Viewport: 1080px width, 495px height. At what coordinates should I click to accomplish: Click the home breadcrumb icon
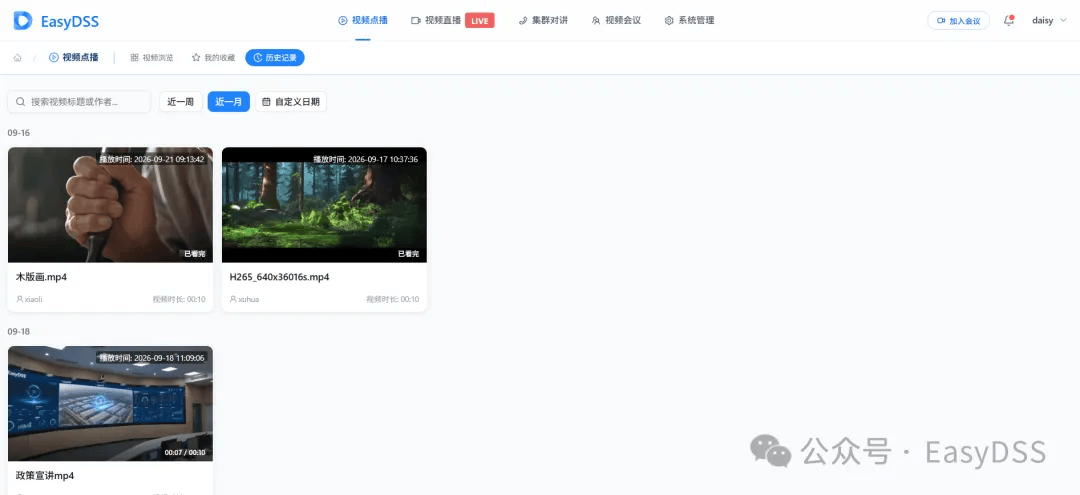point(18,58)
